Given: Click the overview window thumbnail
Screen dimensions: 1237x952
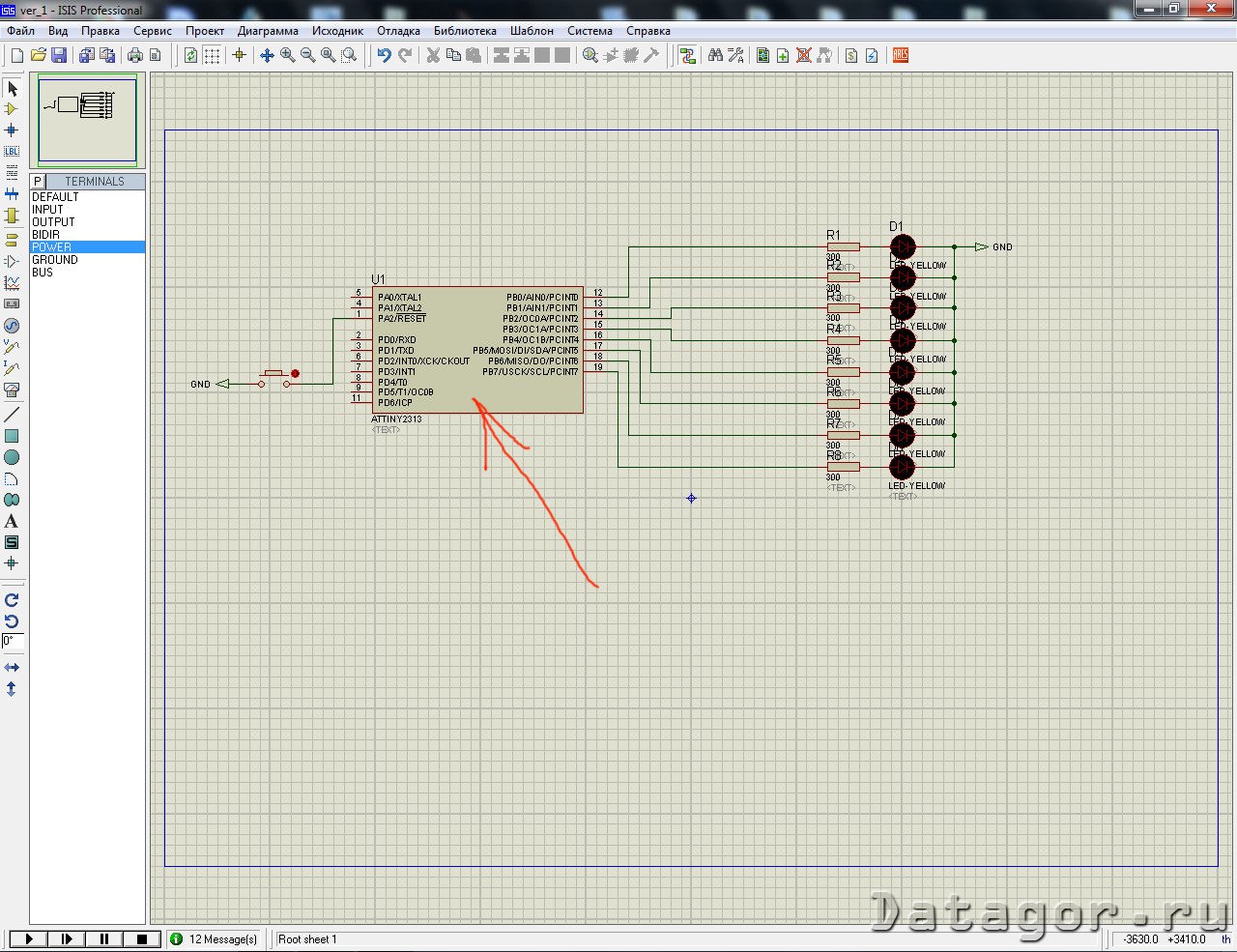Looking at the screenshot, I should [87, 120].
